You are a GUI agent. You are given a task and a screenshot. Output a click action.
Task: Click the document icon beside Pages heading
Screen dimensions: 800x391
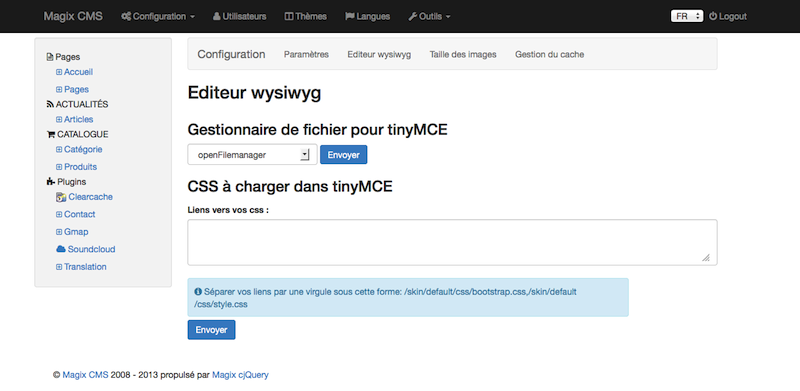click(49, 57)
